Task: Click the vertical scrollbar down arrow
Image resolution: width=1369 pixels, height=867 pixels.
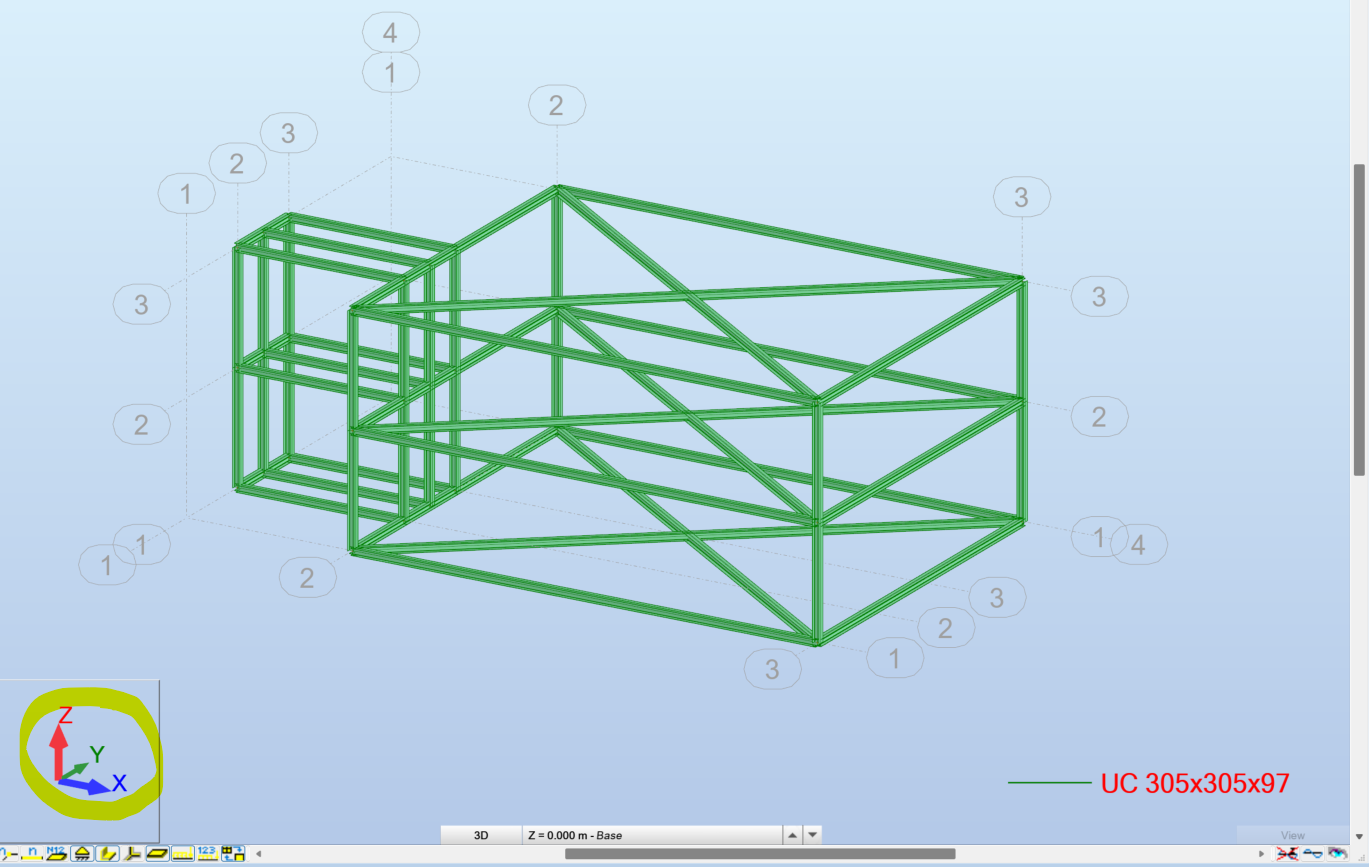Action: click(1359, 836)
